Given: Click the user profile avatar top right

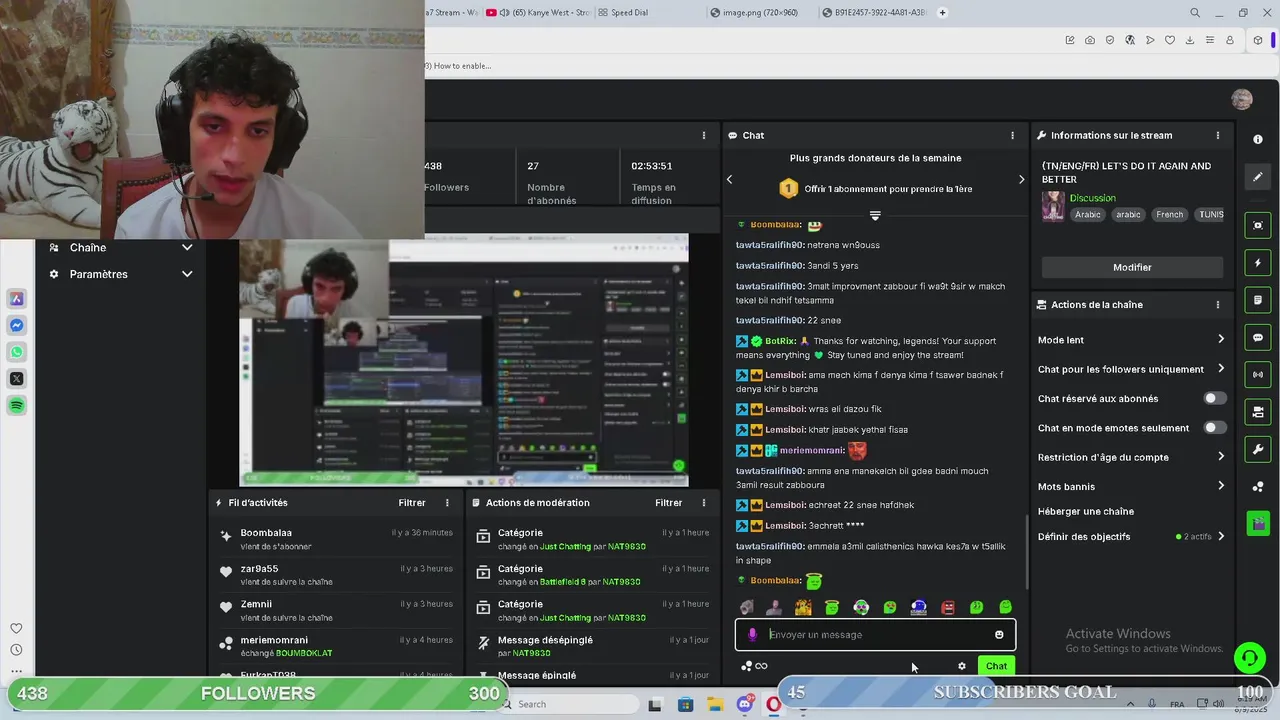Looking at the screenshot, I should coord(1242,99).
